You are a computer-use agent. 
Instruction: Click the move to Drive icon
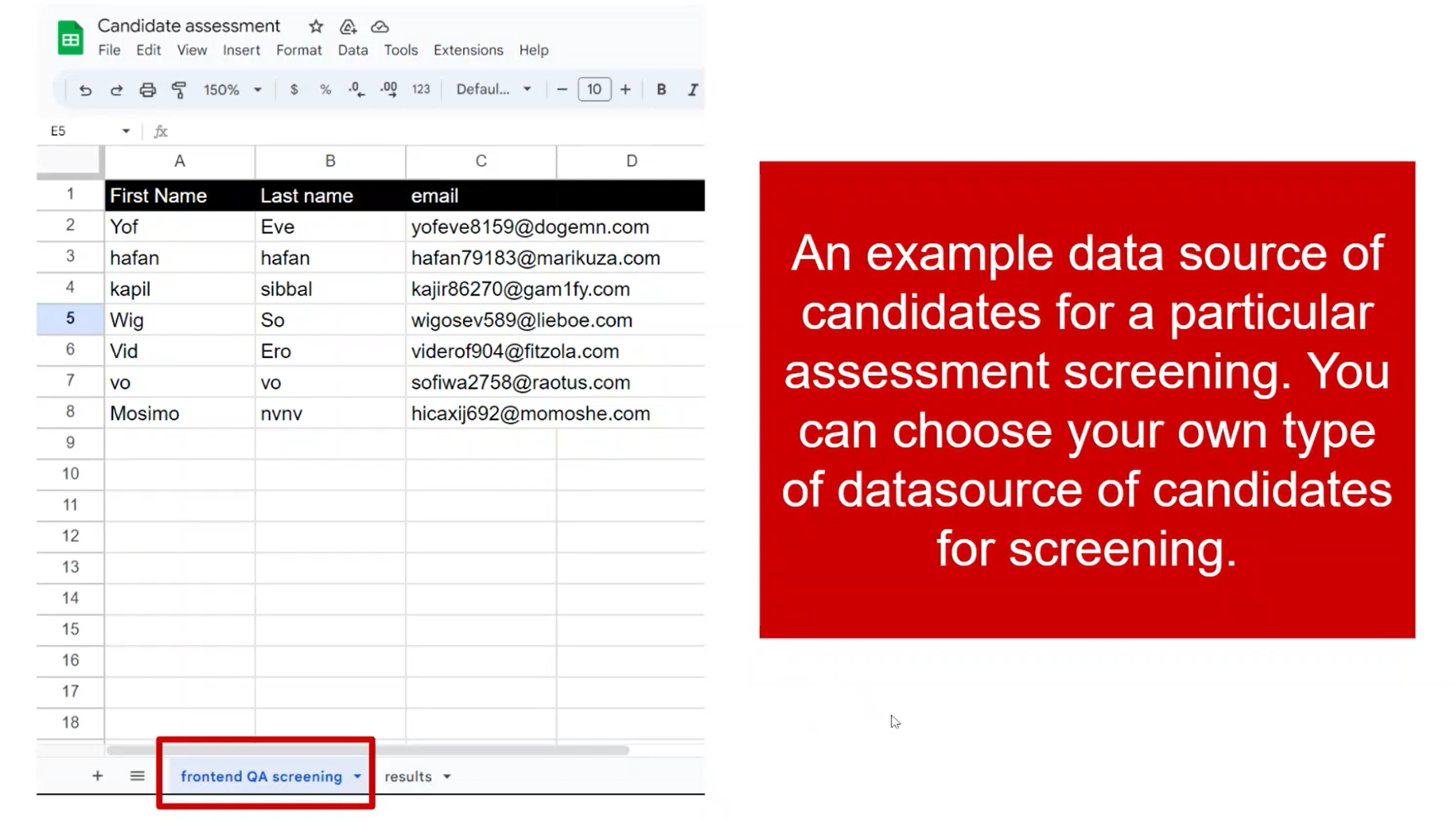point(348,26)
